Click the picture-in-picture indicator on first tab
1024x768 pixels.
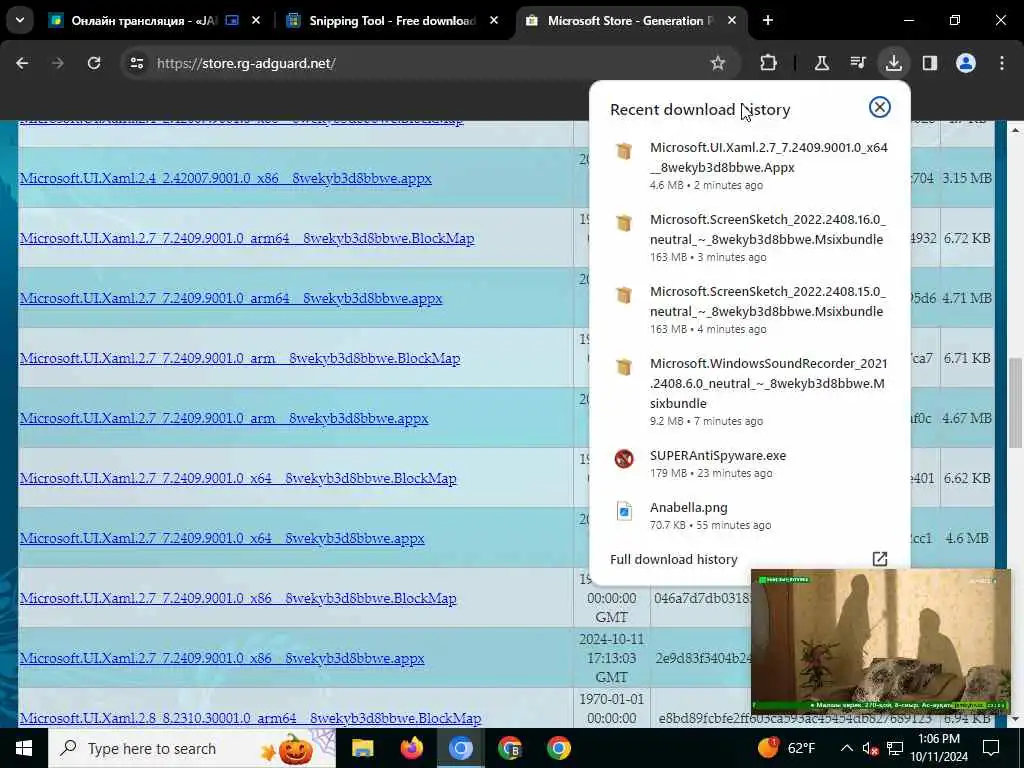pyautogui.click(x=232, y=21)
